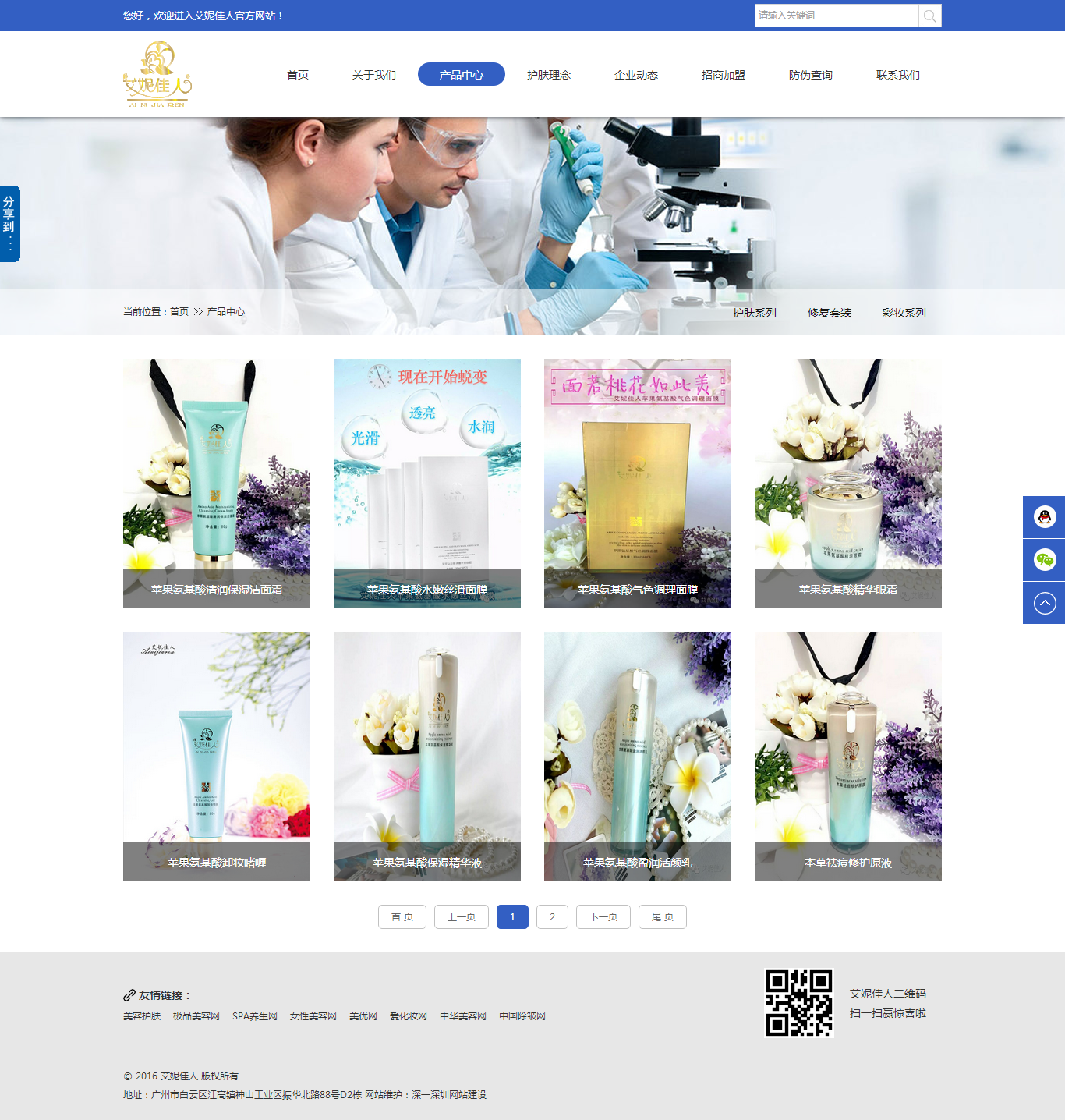Viewport: 1065px width, 1120px height.
Task: Click the search magnifier icon
Action: coord(929,16)
